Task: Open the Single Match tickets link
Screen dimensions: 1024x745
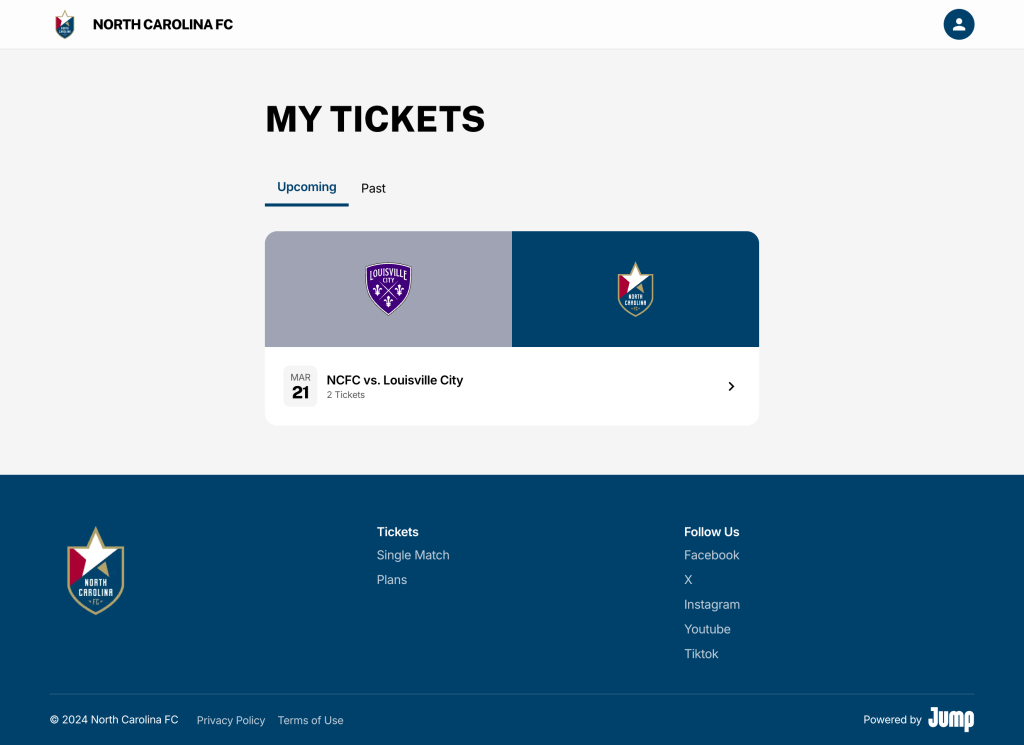Action: tap(413, 555)
